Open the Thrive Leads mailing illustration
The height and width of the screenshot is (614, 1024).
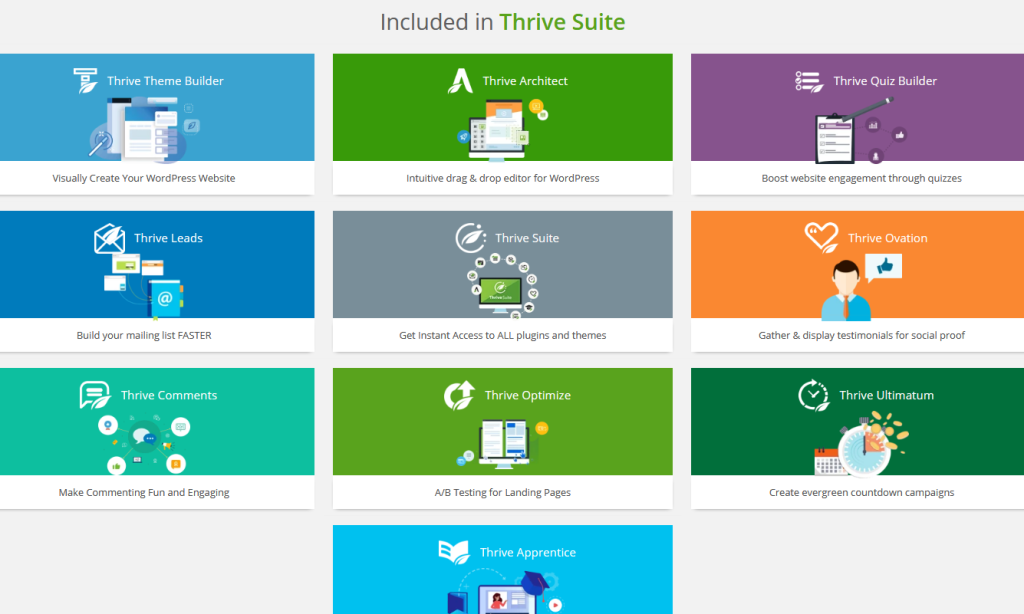(x=144, y=286)
